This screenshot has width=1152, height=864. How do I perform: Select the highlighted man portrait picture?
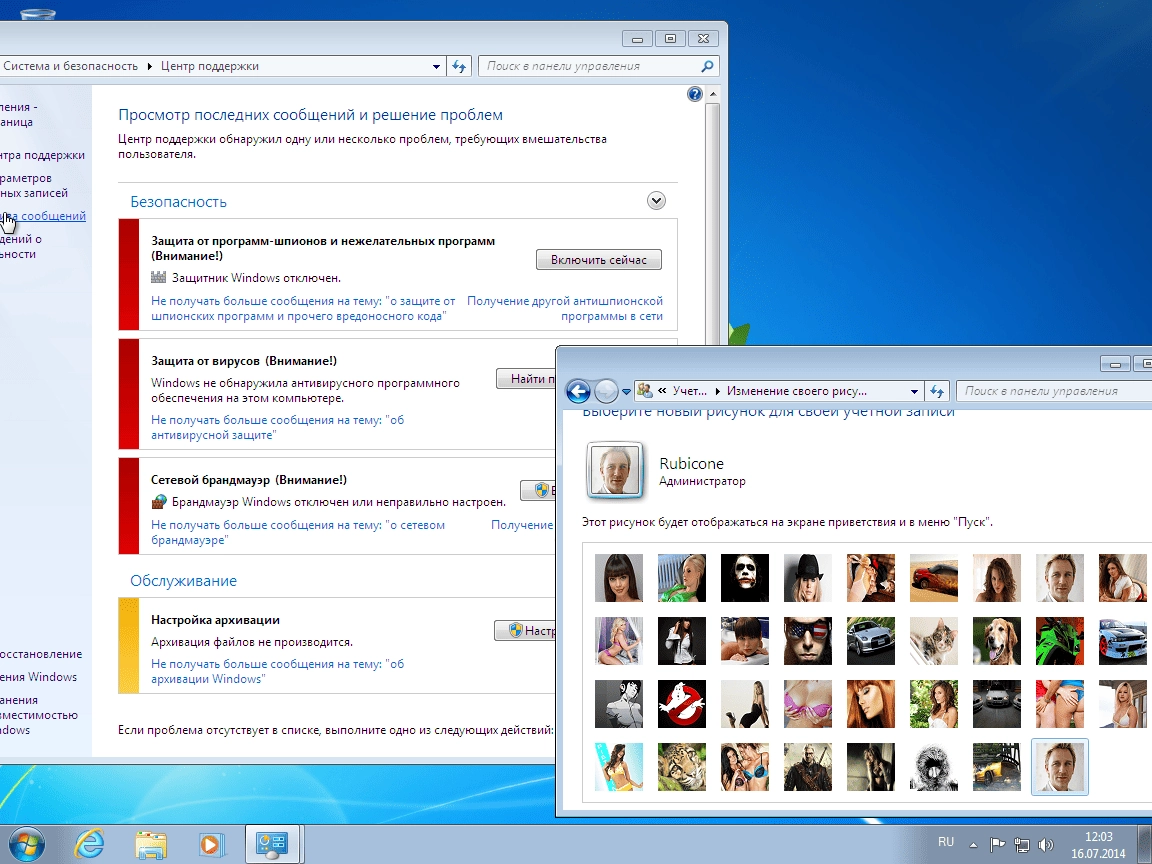(x=1059, y=767)
